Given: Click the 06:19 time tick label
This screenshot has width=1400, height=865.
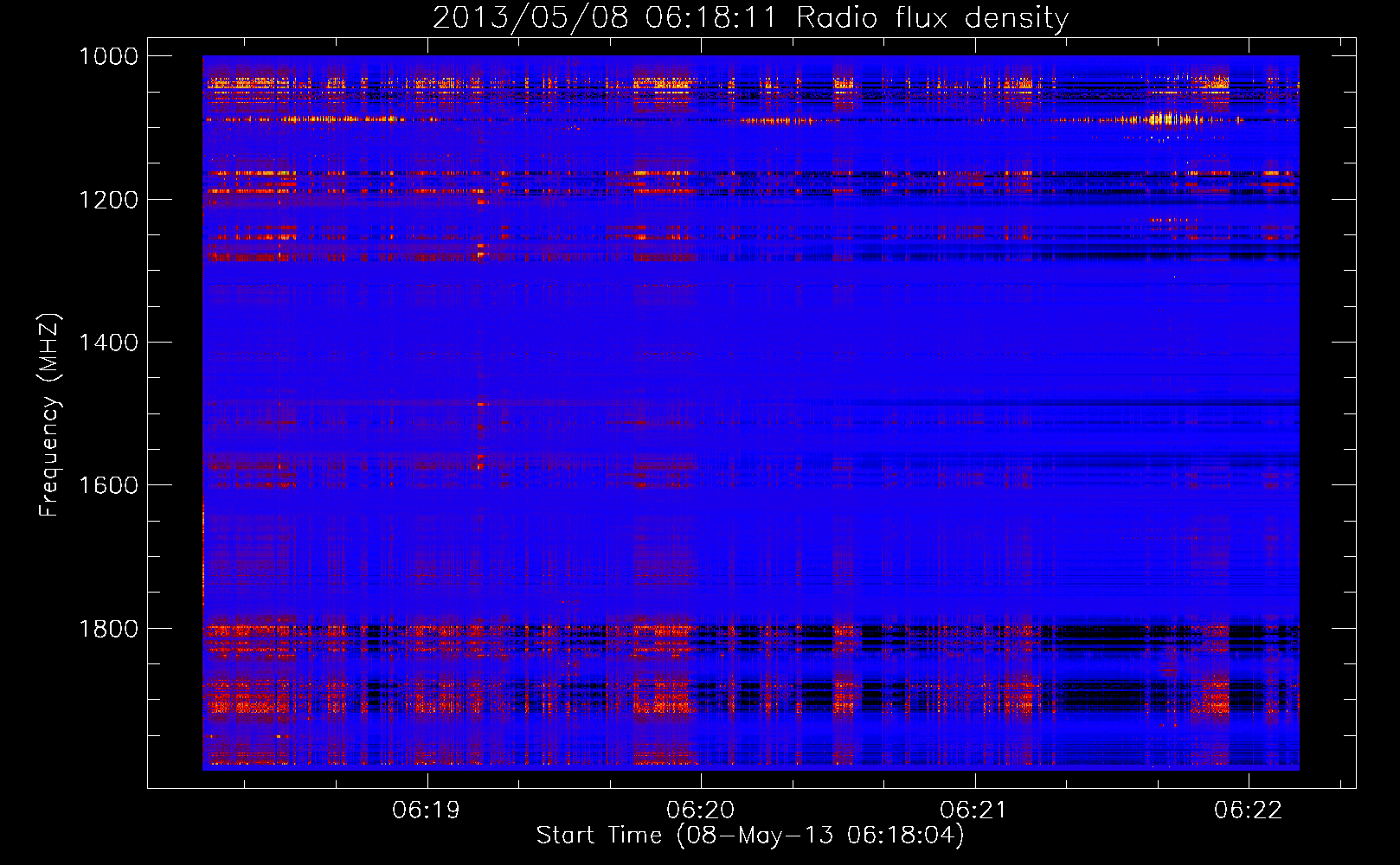Looking at the screenshot, I should [426, 811].
